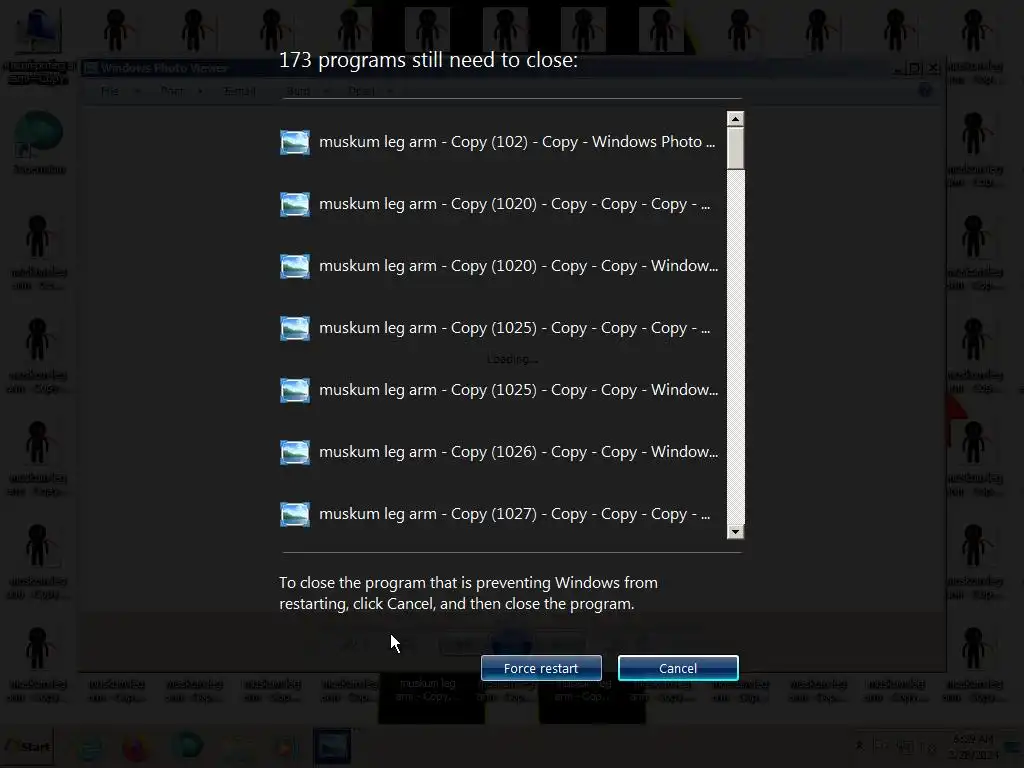Click Force restart button
The width and height of the screenshot is (1024, 768).
point(541,668)
